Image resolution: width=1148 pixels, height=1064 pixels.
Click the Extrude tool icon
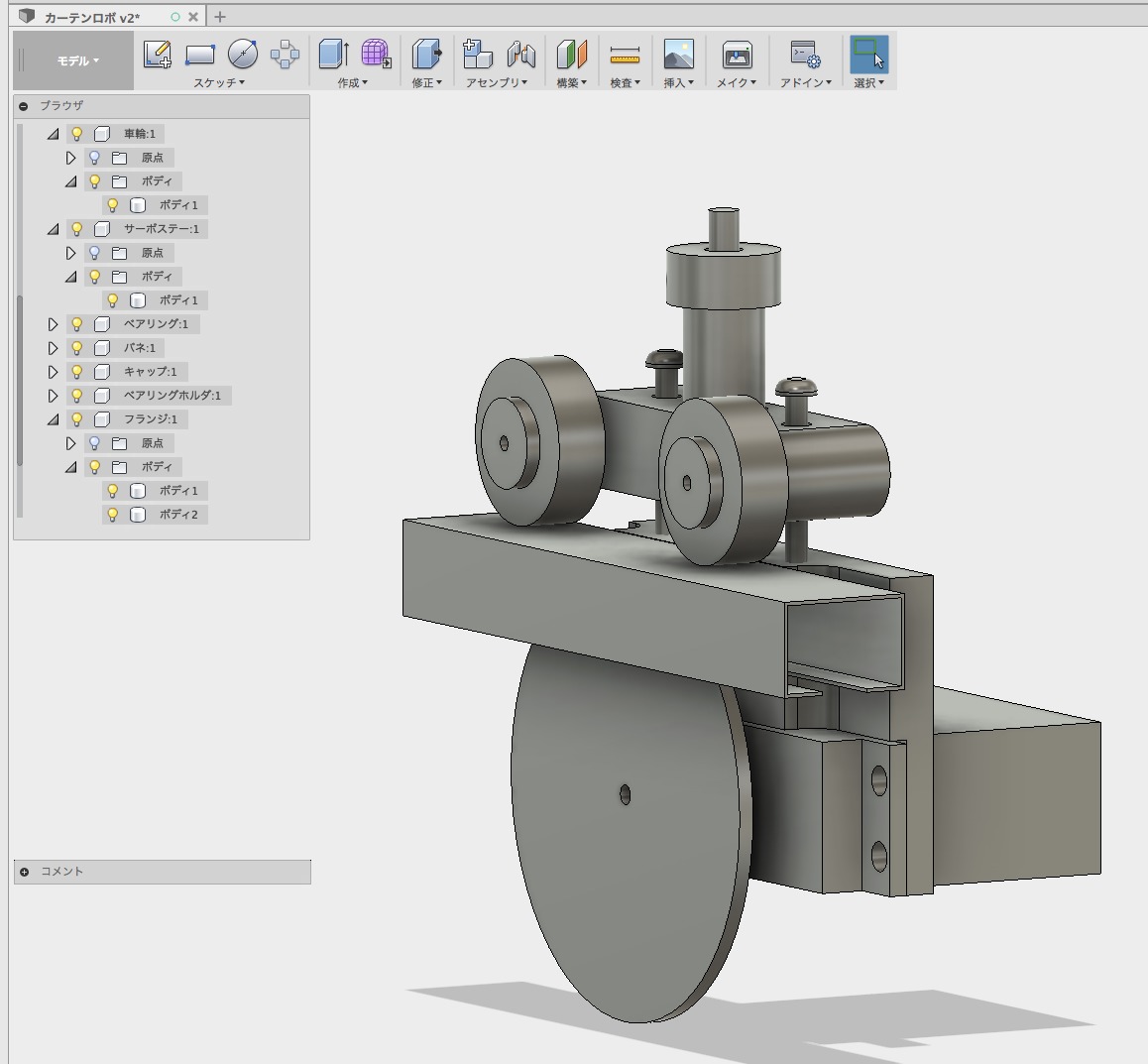coord(333,55)
